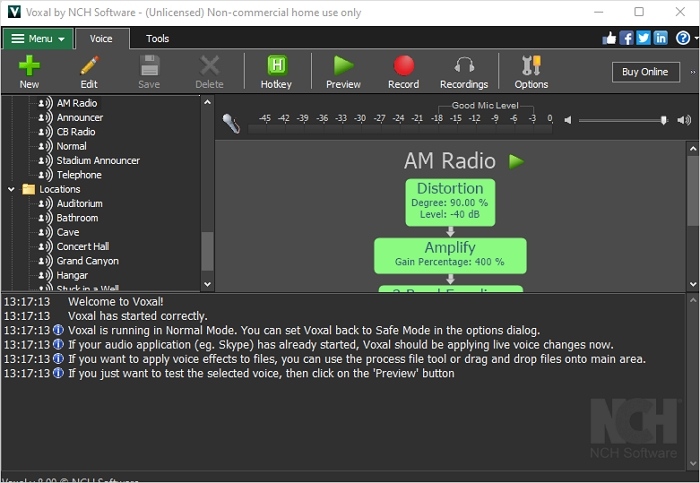The height and width of the screenshot is (483, 700).
Task: Open Recordings headphones icon
Action: (x=463, y=66)
